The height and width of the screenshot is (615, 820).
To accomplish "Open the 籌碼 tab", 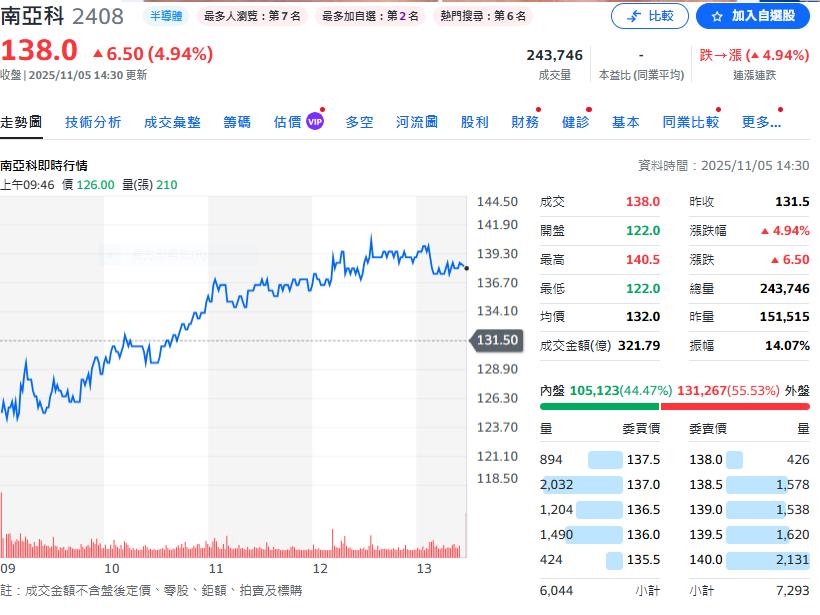I will pyautogui.click(x=237, y=121).
